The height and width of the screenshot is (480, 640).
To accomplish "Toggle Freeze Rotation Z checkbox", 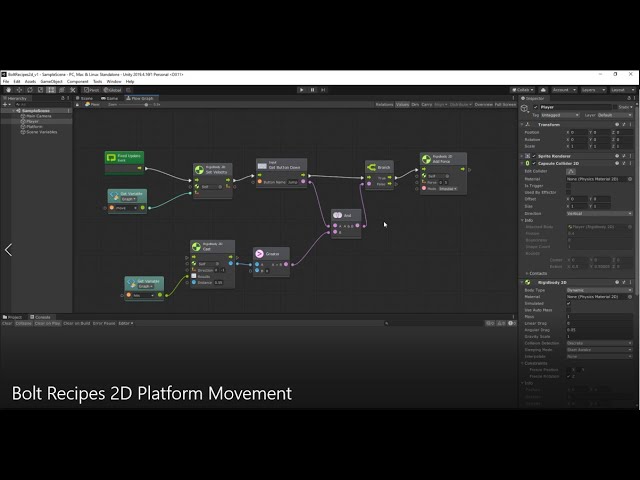I will tap(569, 376).
